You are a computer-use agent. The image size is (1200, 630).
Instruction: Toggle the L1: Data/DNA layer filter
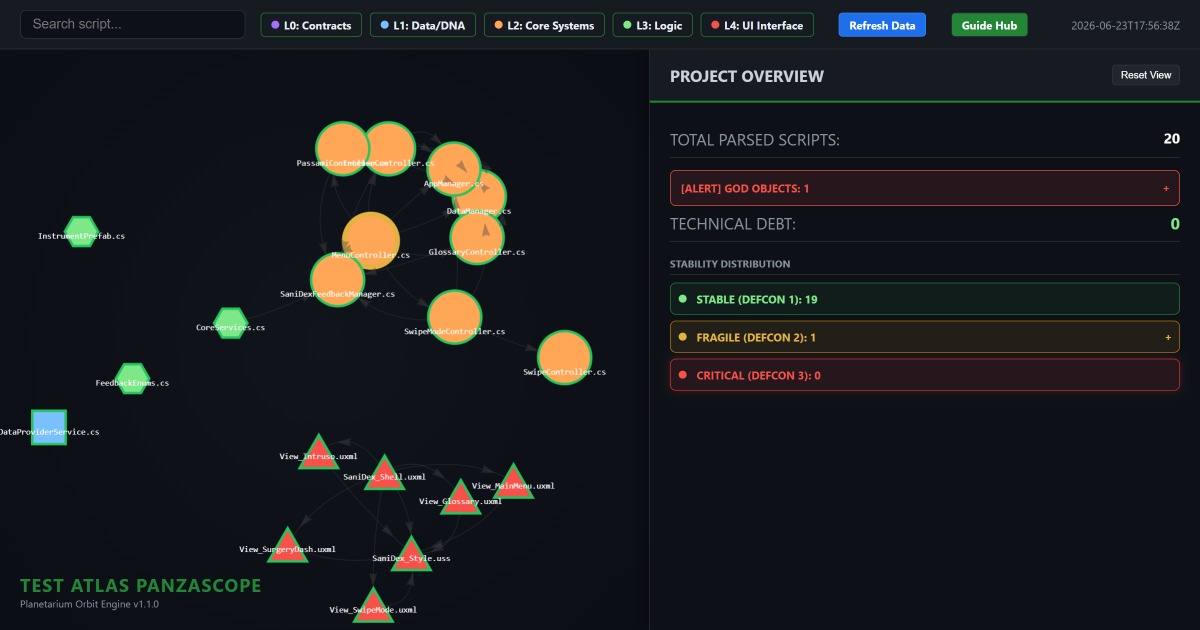[423, 25]
